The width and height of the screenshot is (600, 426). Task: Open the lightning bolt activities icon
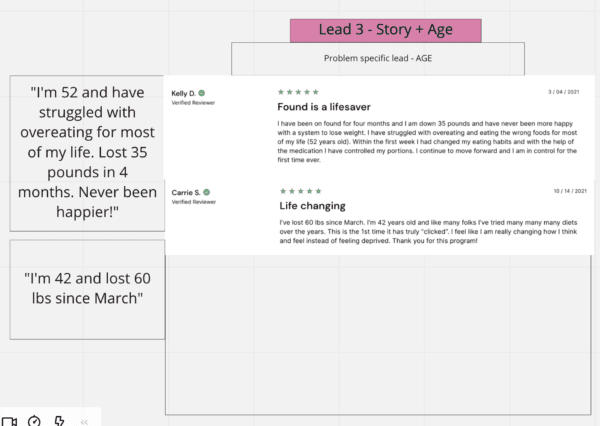(x=59, y=421)
